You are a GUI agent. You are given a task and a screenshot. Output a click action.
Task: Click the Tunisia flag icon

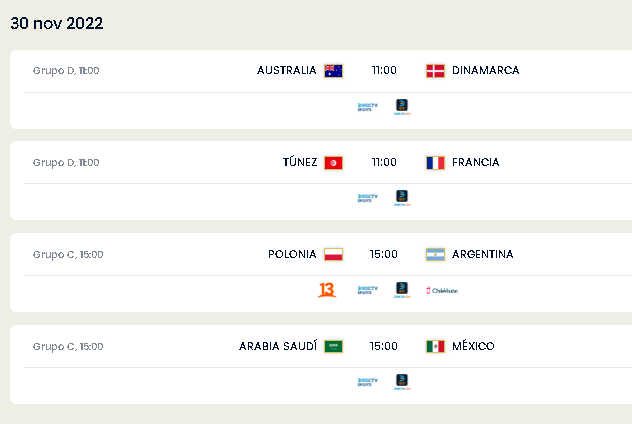coord(333,162)
